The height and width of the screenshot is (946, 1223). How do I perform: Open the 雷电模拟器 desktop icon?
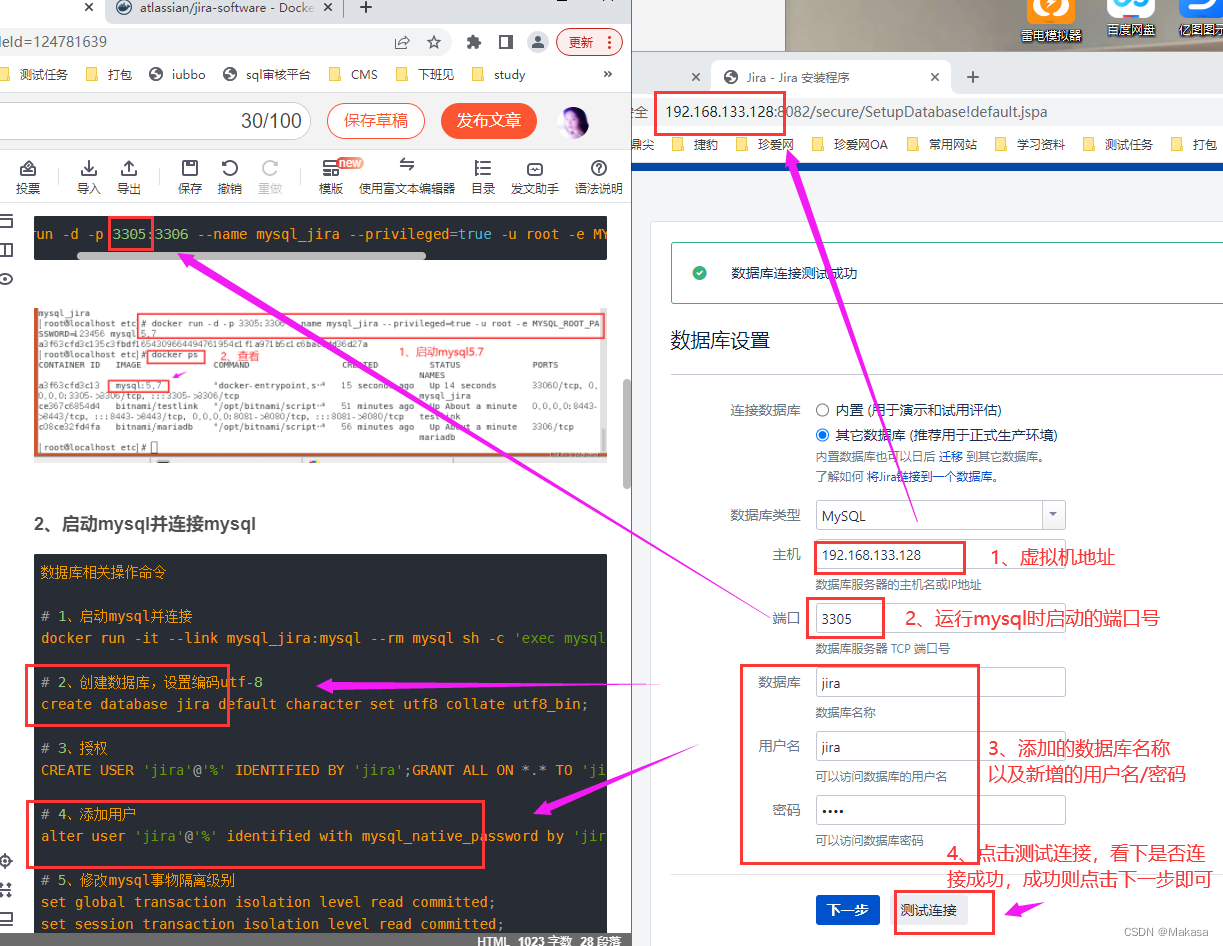click(1051, 20)
